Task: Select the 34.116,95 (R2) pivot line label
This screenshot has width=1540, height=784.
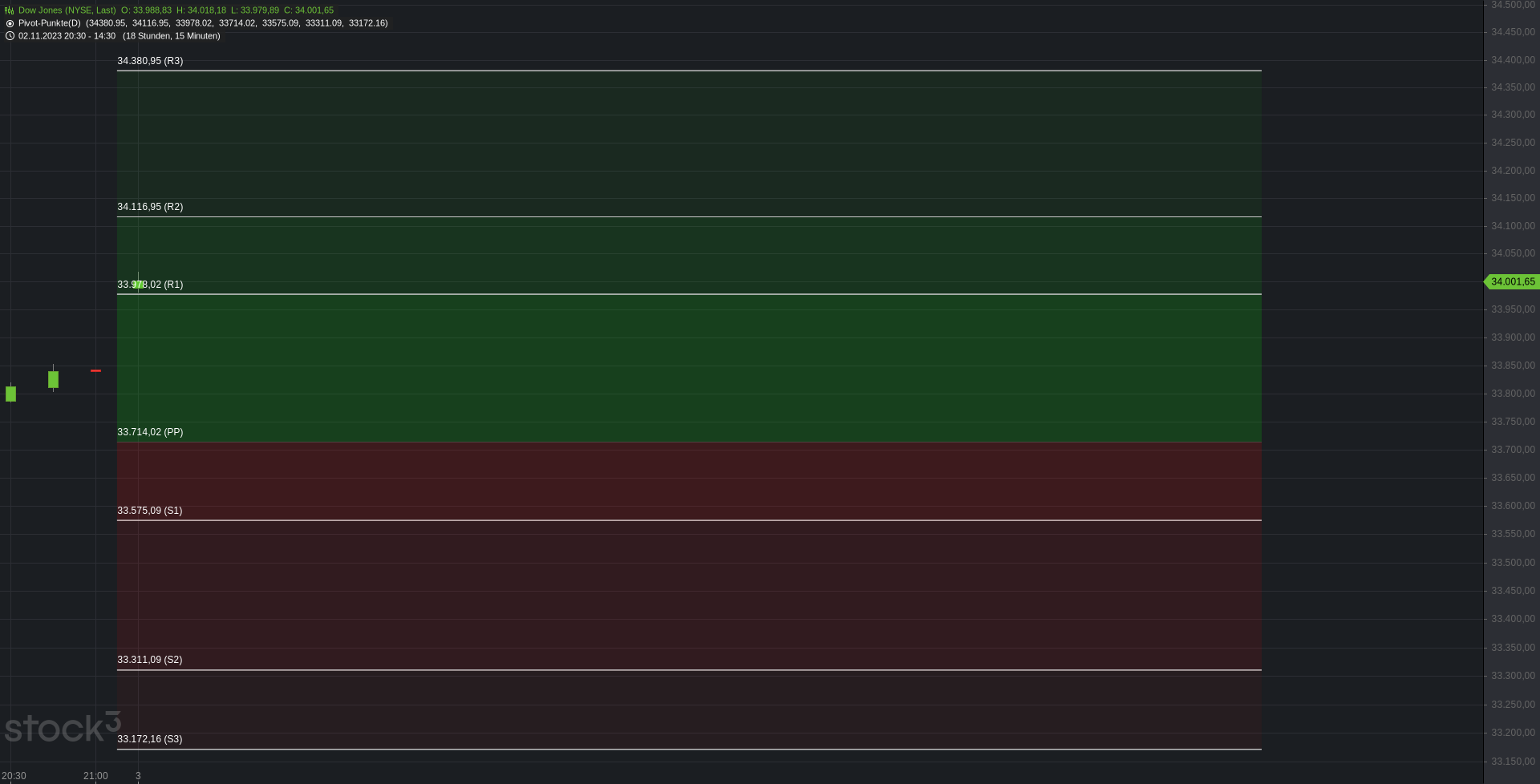Action: coord(150,207)
